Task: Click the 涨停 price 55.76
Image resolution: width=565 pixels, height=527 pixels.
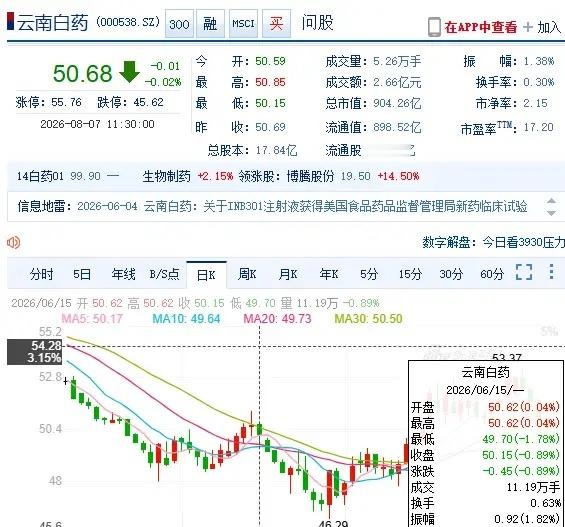Action: (x=66, y=102)
